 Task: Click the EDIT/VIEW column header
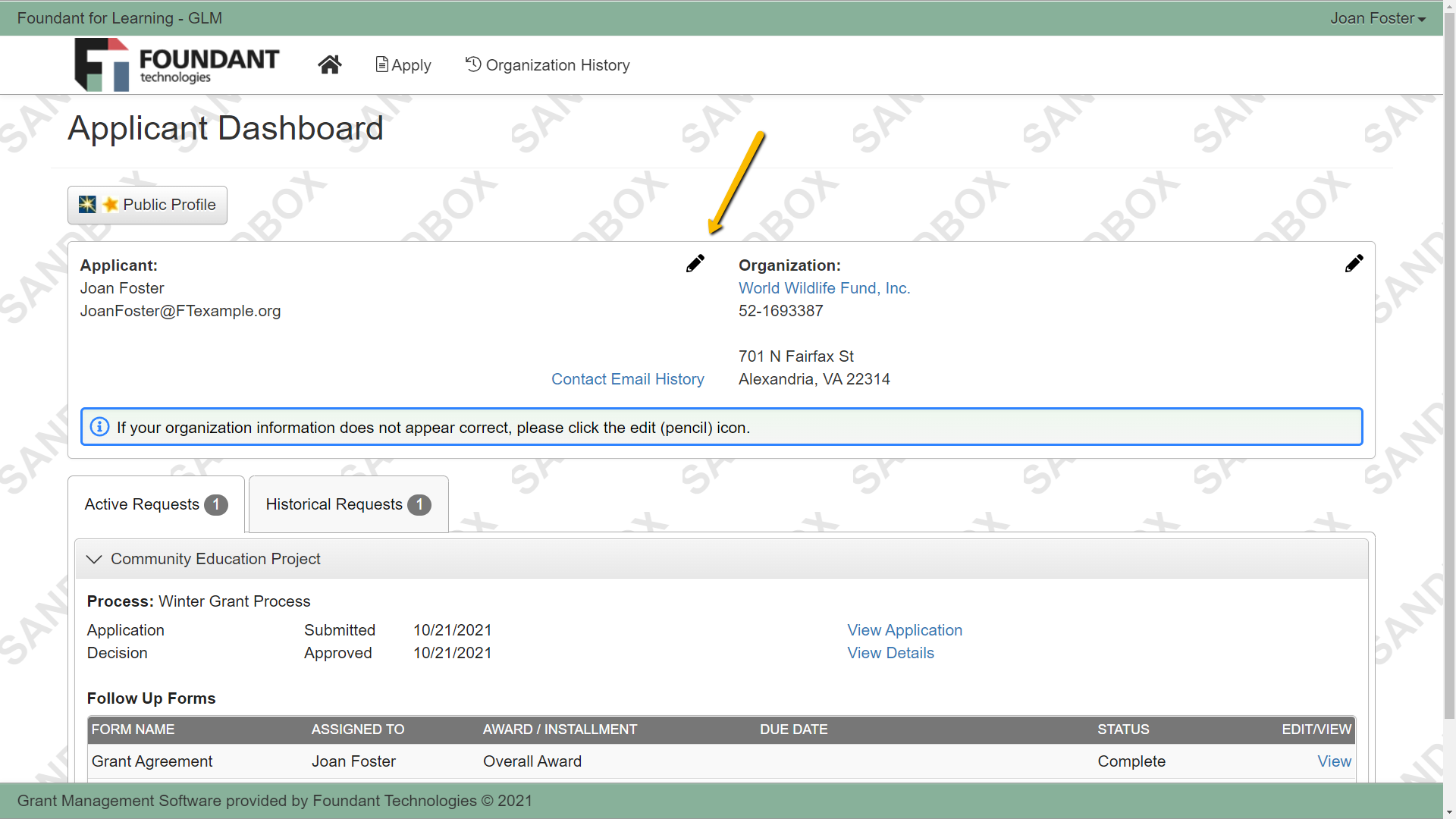coord(1316,730)
